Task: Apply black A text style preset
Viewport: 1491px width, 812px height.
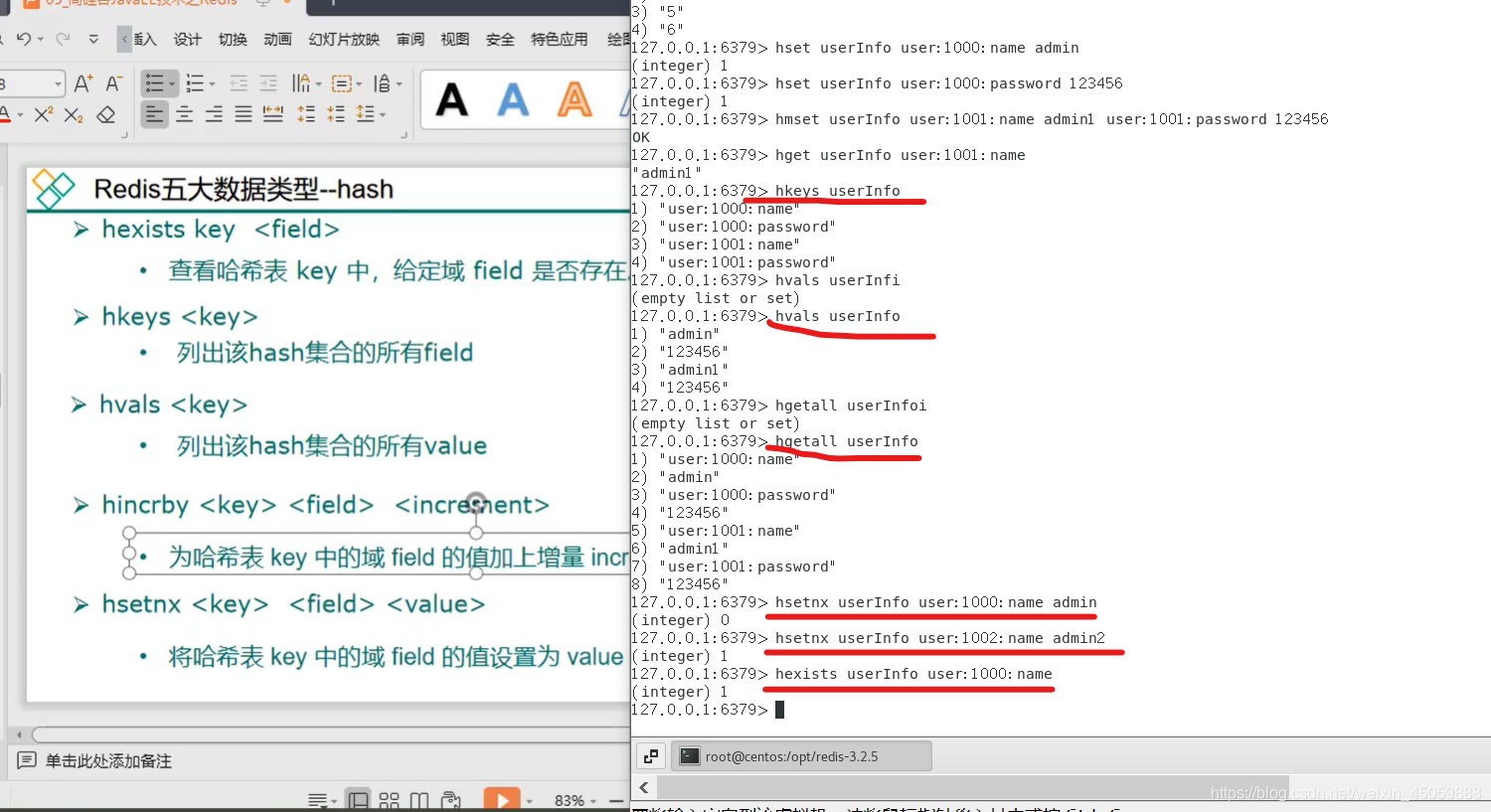Action: [452, 99]
